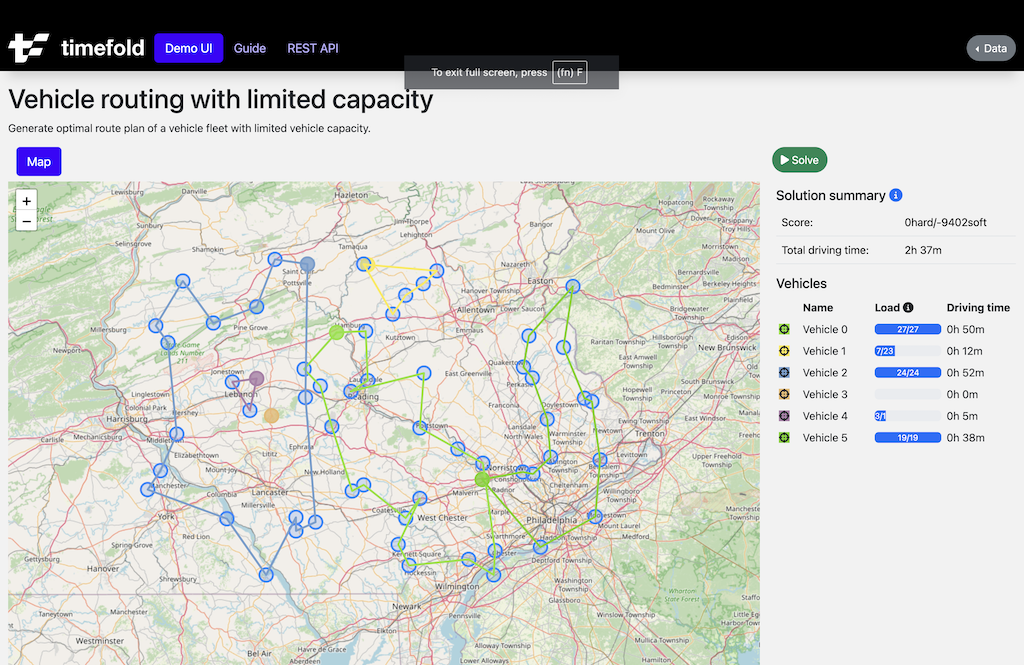Click Vehicle 0's 27/27 load bar

click(908, 329)
